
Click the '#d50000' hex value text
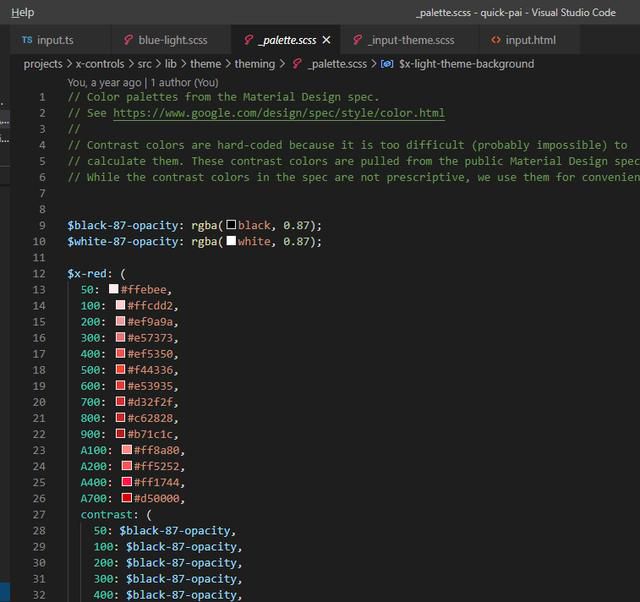pos(157,498)
